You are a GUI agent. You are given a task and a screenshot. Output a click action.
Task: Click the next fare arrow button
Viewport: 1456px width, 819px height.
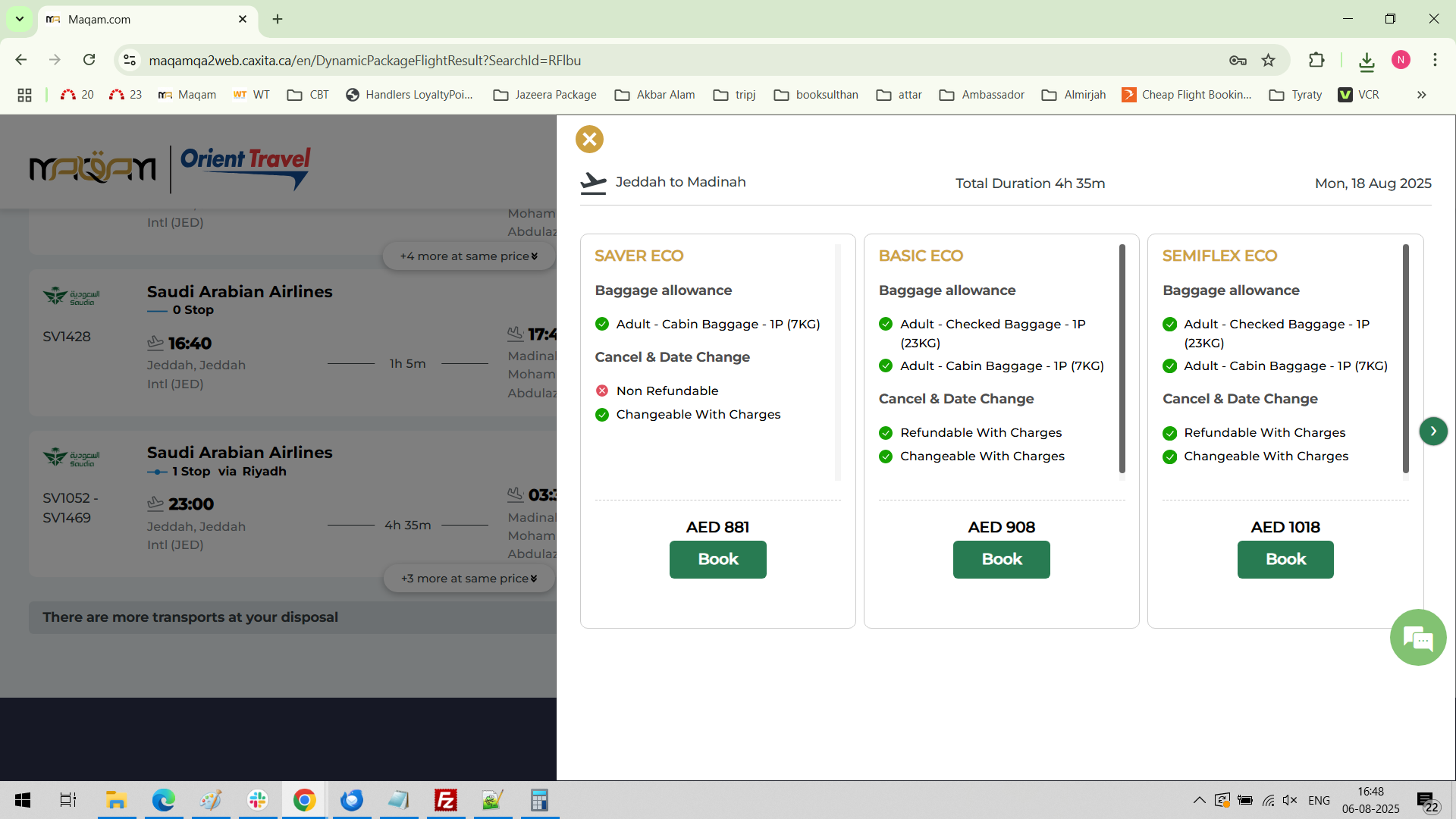(x=1432, y=431)
